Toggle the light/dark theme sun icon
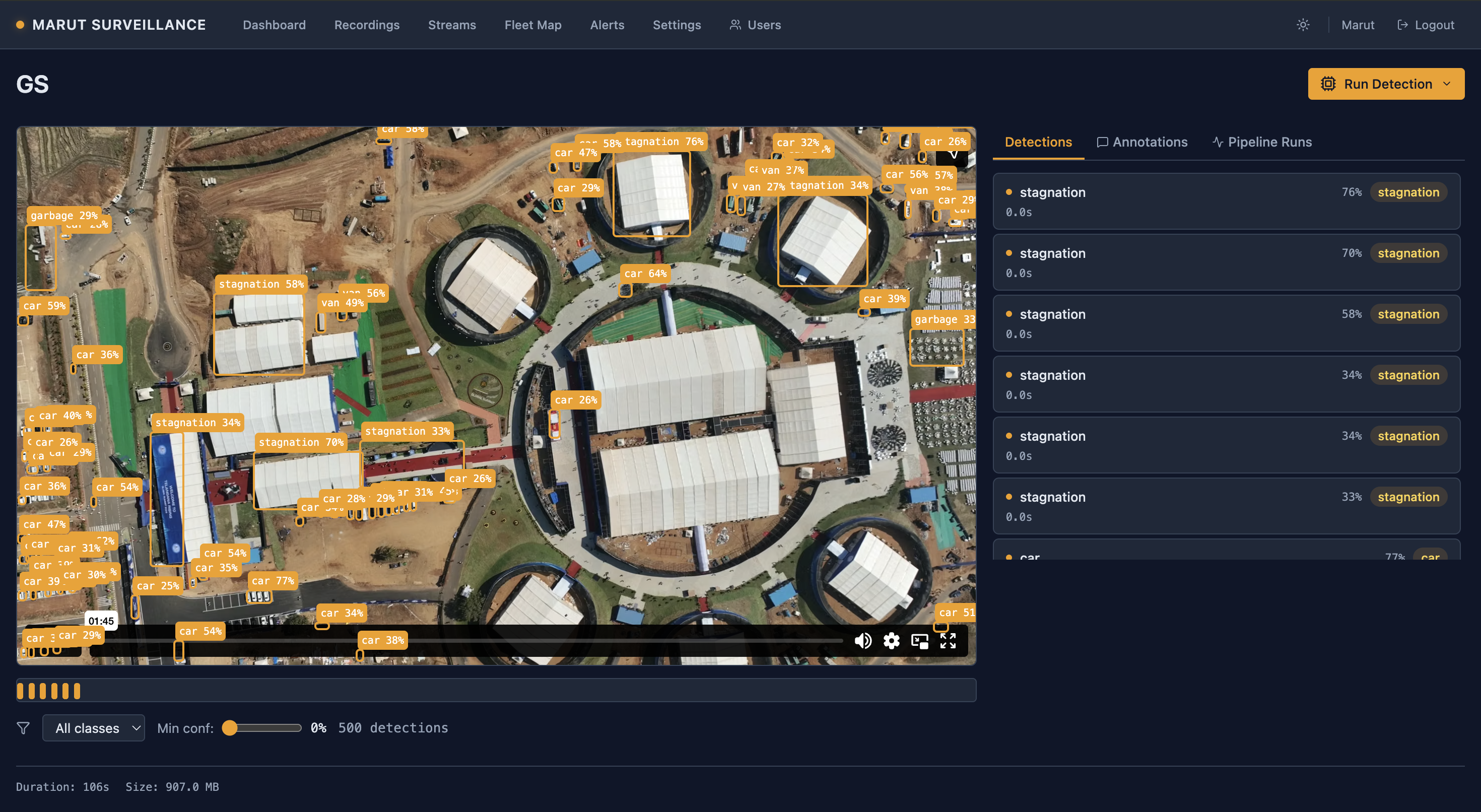This screenshot has width=1481, height=812. click(x=1303, y=25)
